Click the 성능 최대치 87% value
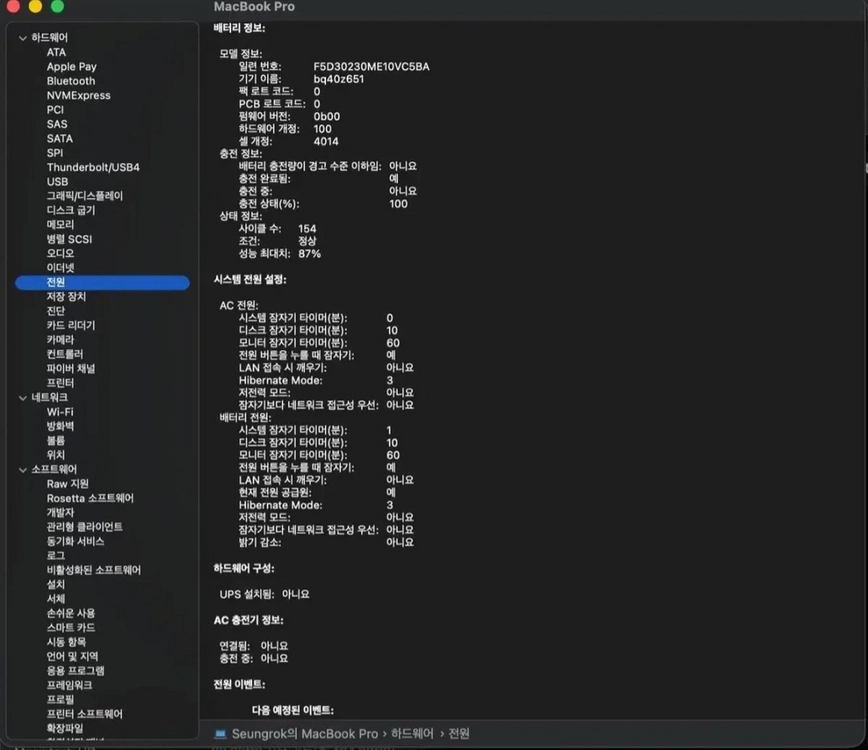Viewport: 868px width, 750px height. coord(309,254)
